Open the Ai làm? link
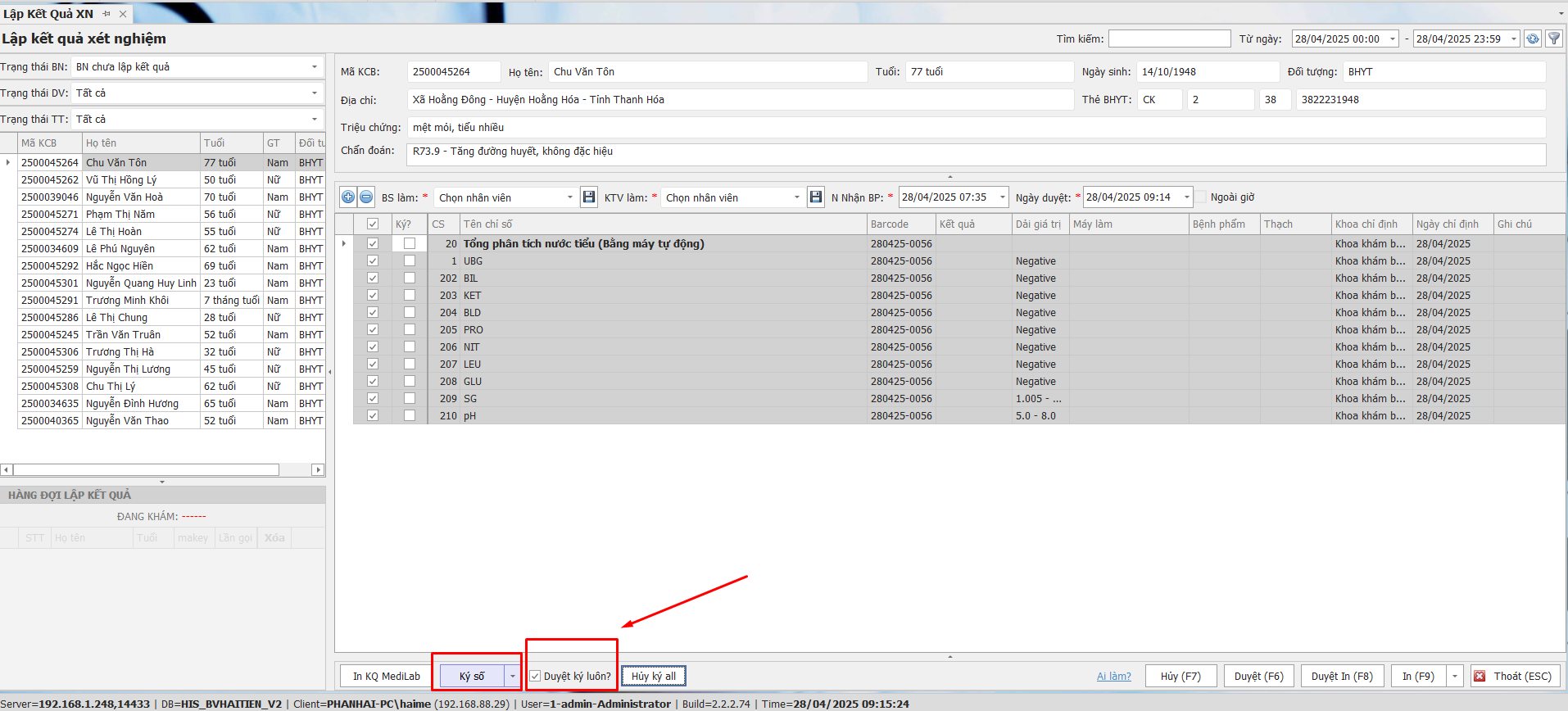 (x=1113, y=677)
